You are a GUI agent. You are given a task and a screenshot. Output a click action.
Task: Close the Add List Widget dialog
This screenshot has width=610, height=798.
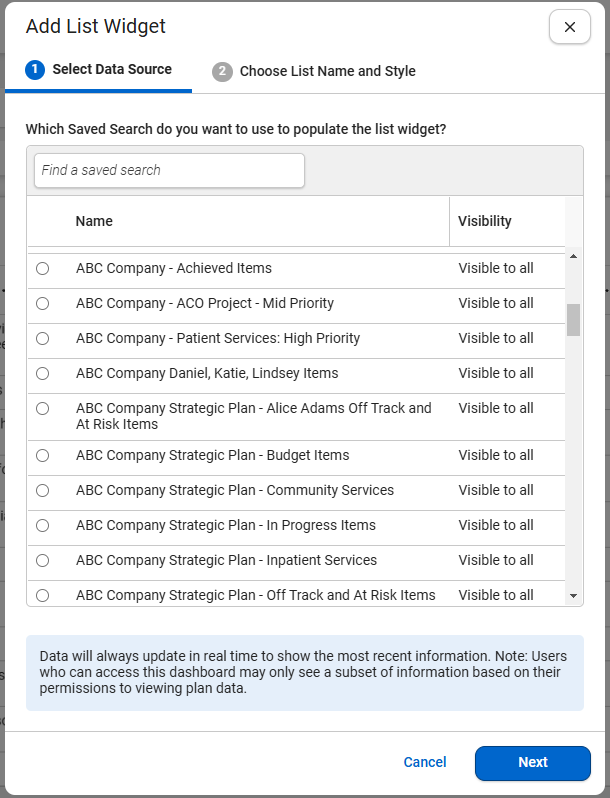tap(569, 27)
